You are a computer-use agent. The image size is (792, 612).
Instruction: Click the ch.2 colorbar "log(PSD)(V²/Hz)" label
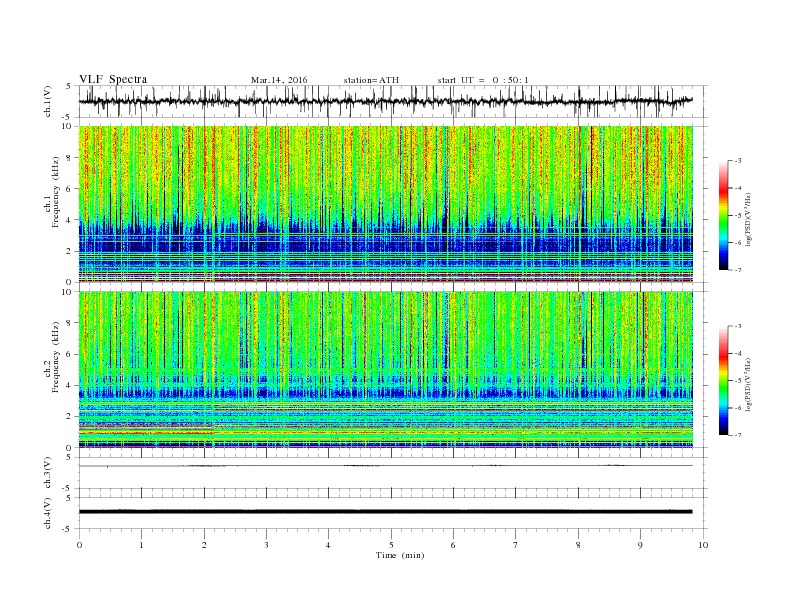748,385
